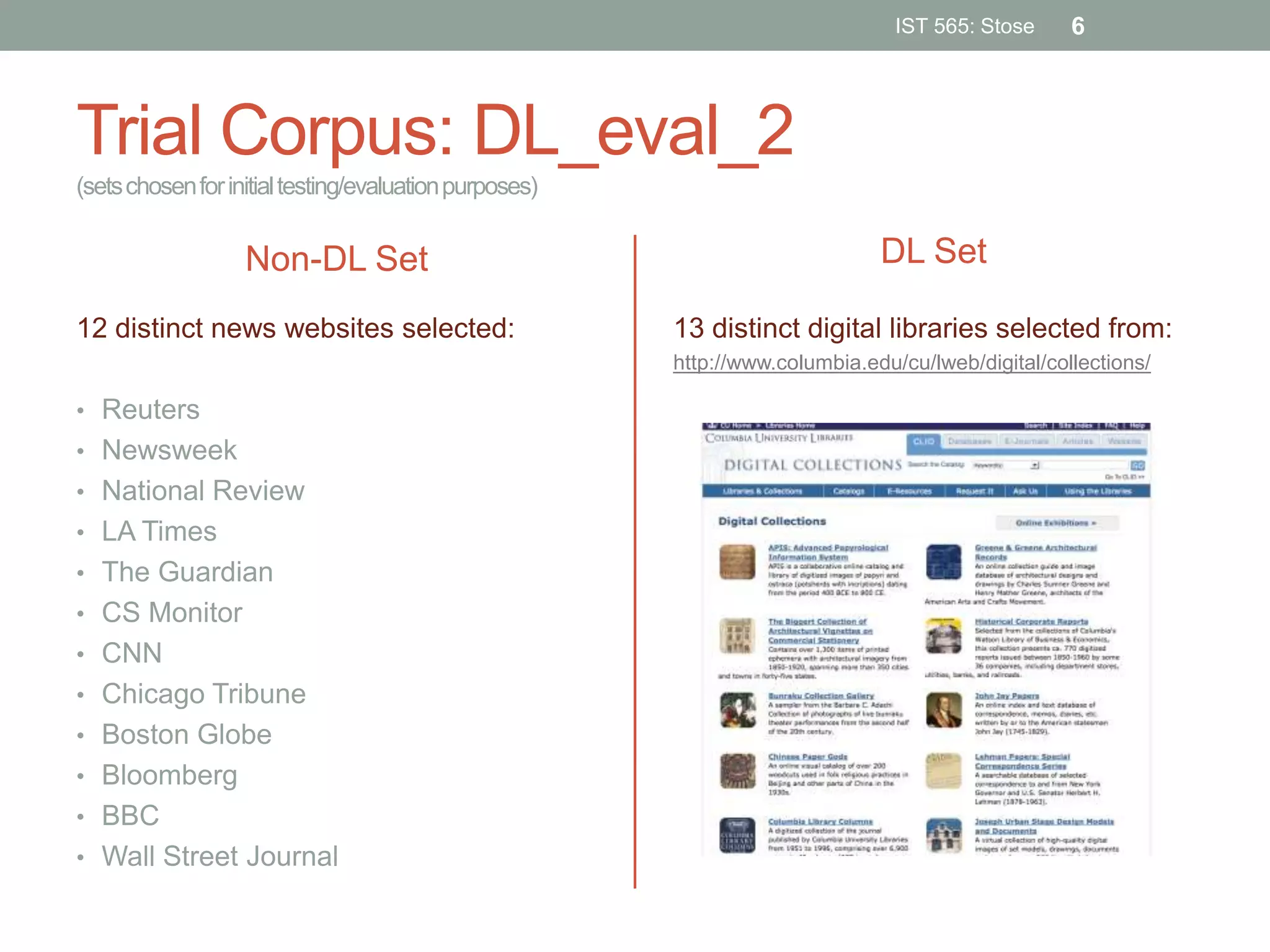The width and height of the screenshot is (1270, 952).
Task: Click the Bunraku Collection Gallery thumbnail
Action: point(737,710)
